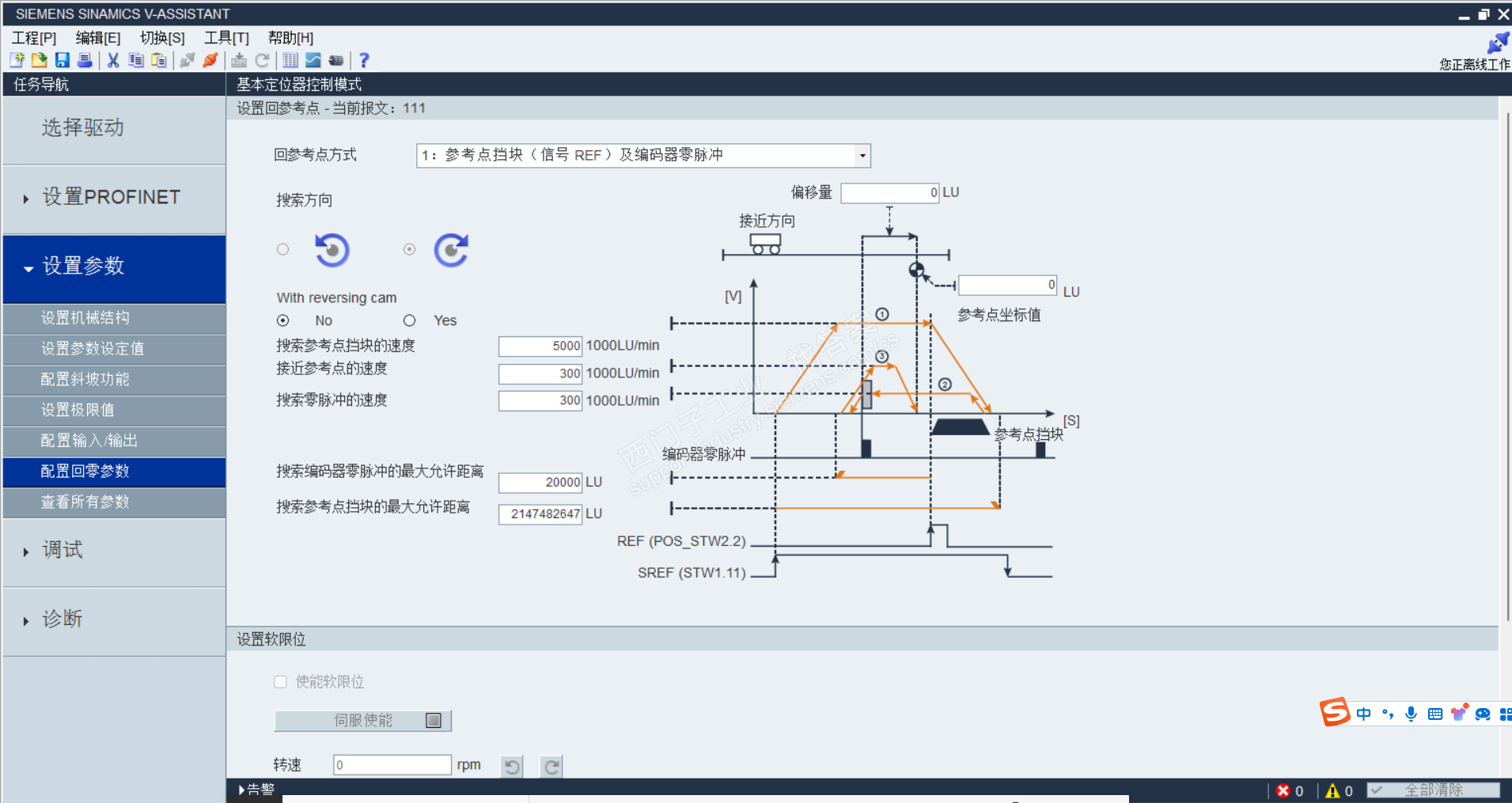Open the parameter list table icon
1512x803 pixels.
pyautogui.click(x=290, y=60)
